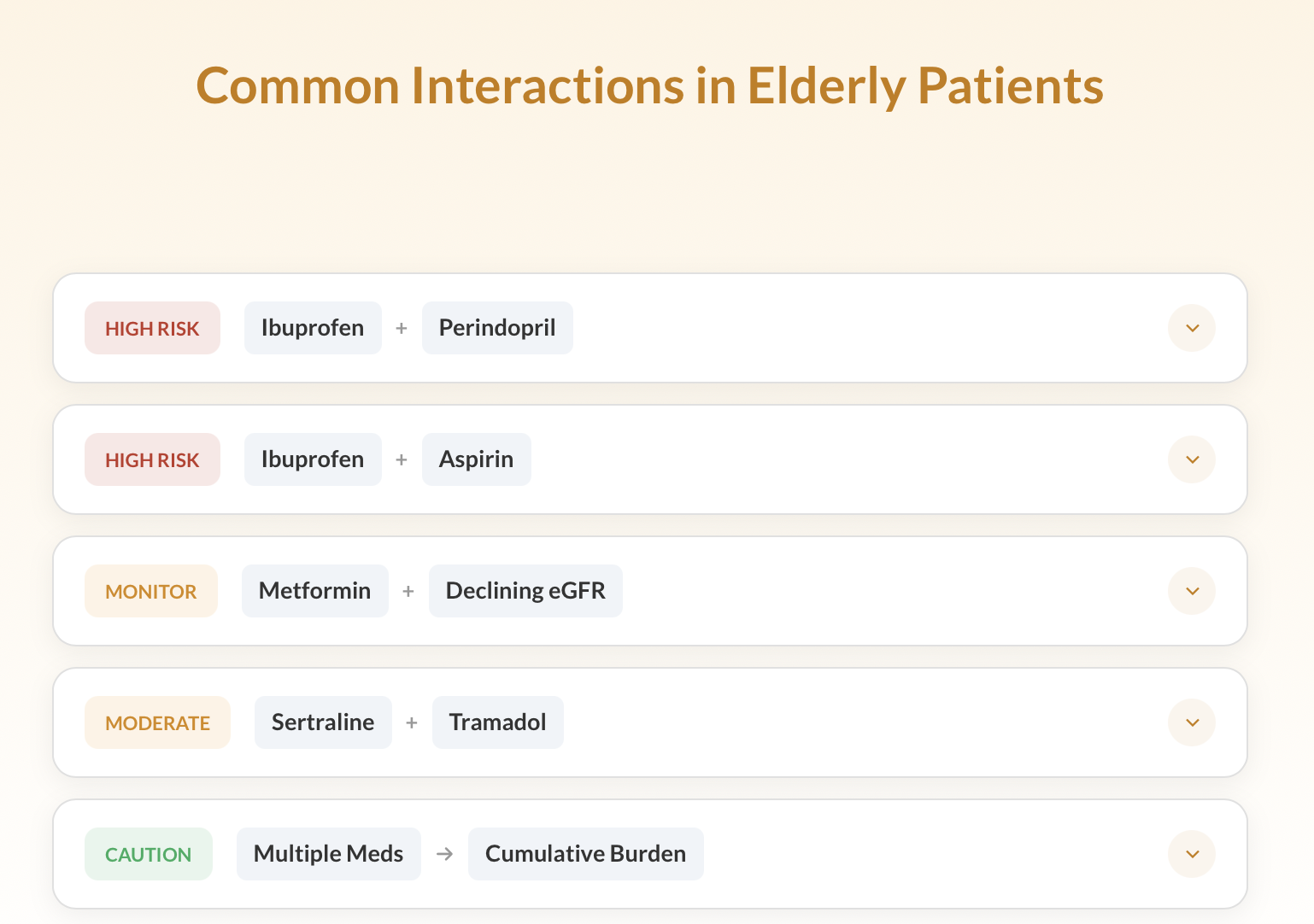Expand the Ibuprofen + Aspirin interaction card

point(1192,459)
